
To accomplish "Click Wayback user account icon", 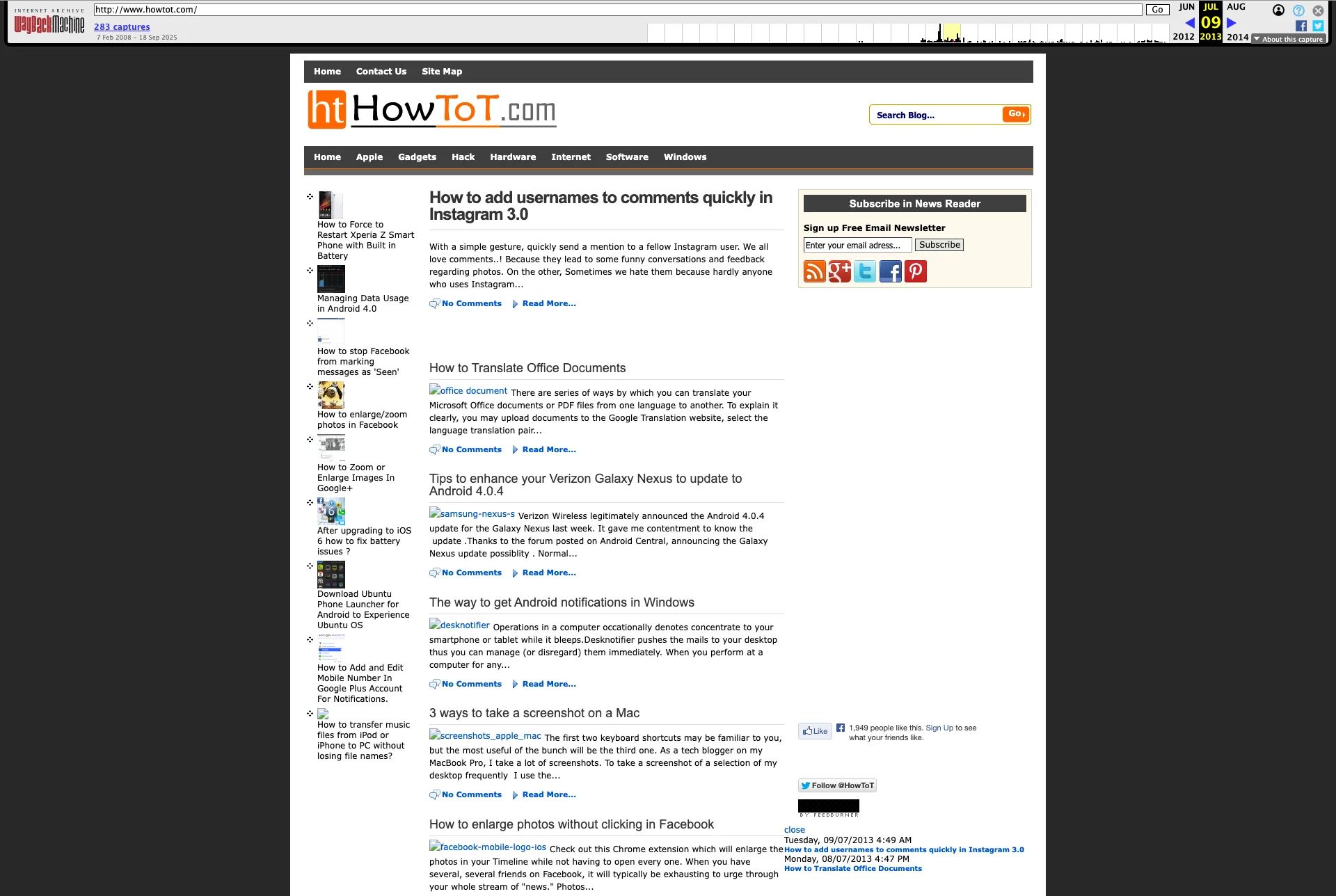I will coord(1278,10).
